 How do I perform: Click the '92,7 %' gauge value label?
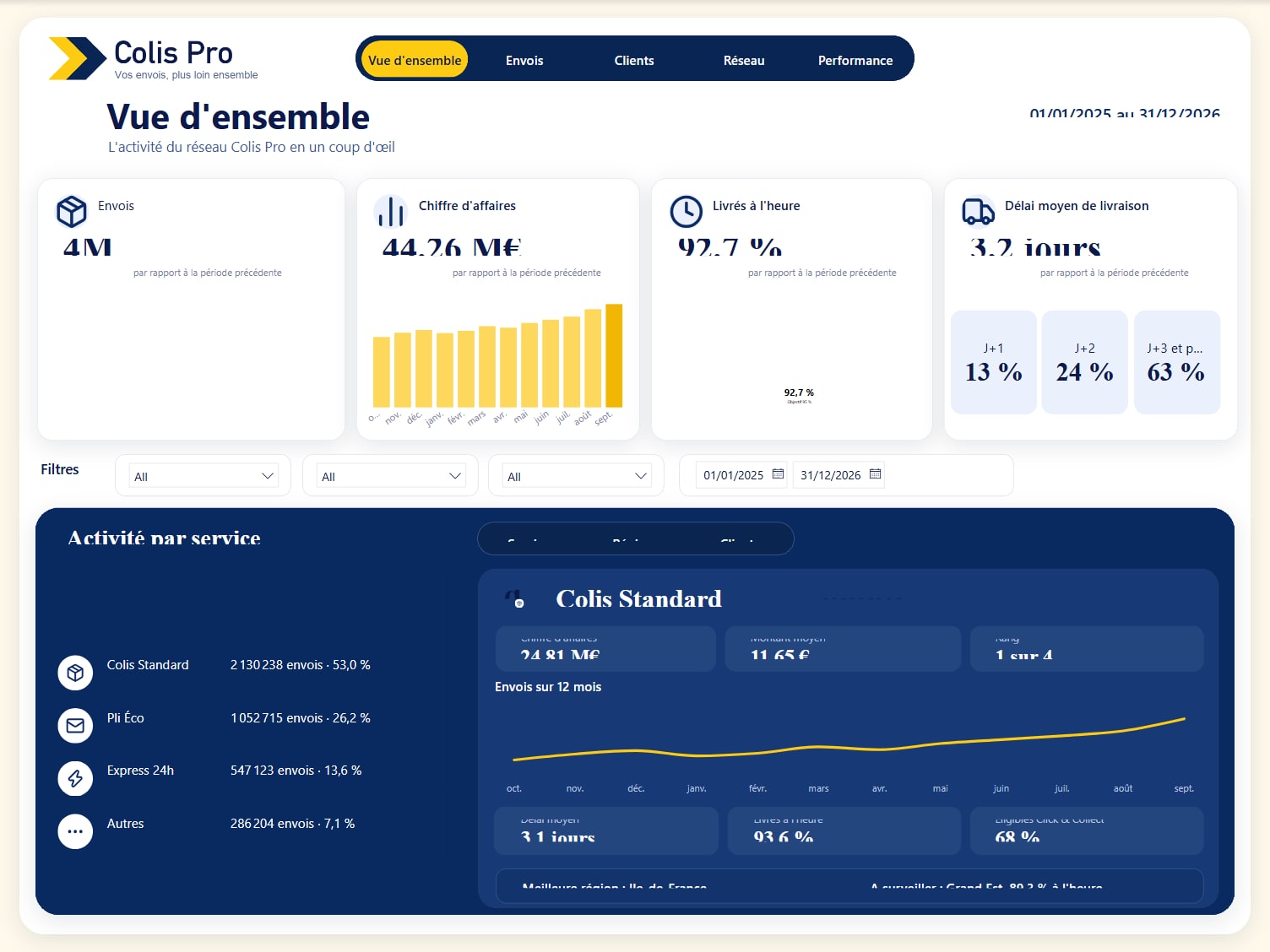(799, 392)
